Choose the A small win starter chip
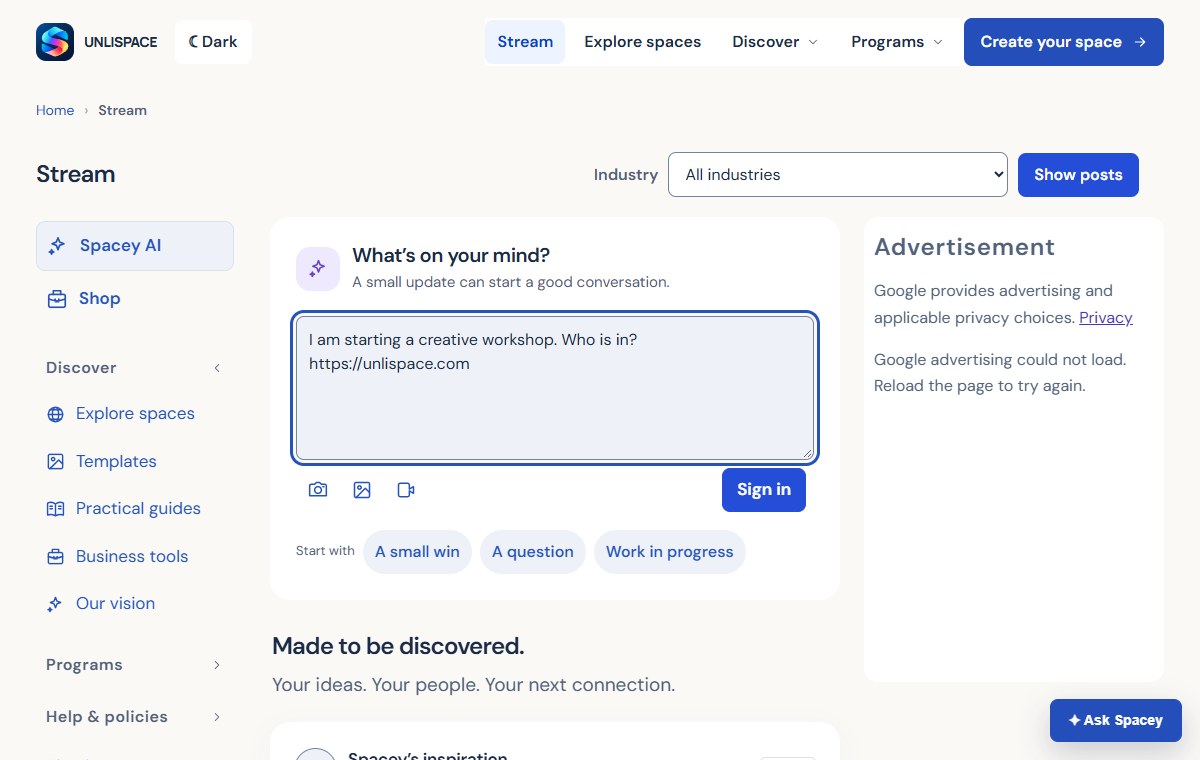Screen dimensions: 1200x760 coord(417,552)
